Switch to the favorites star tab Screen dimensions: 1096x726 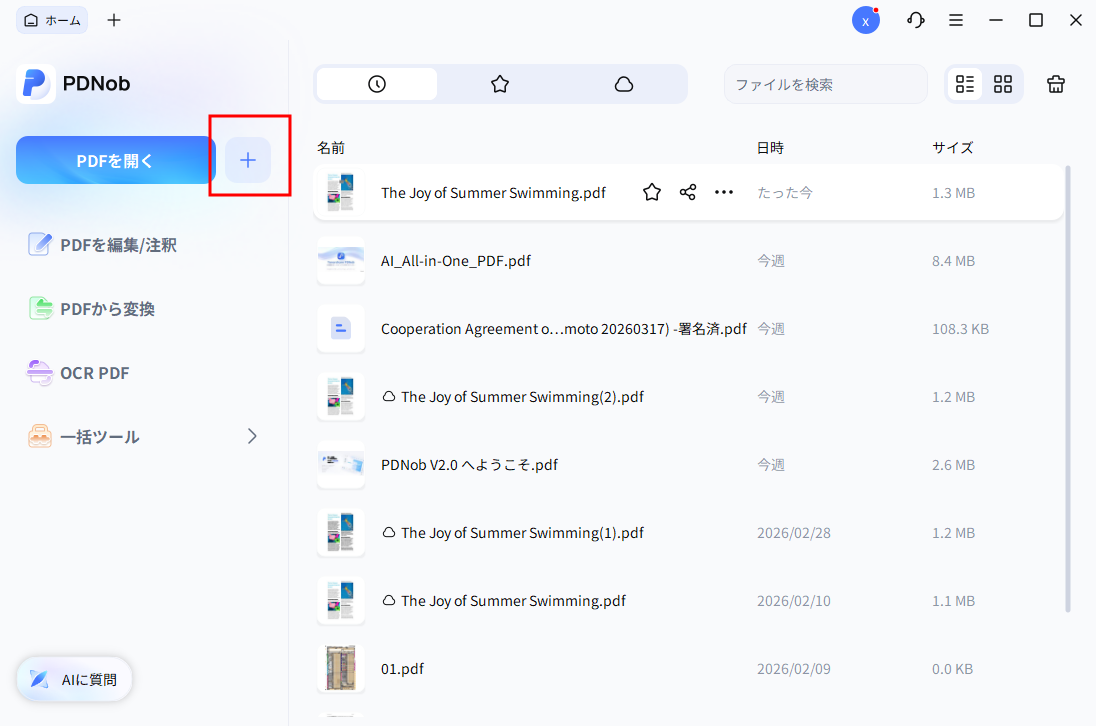(500, 84)
